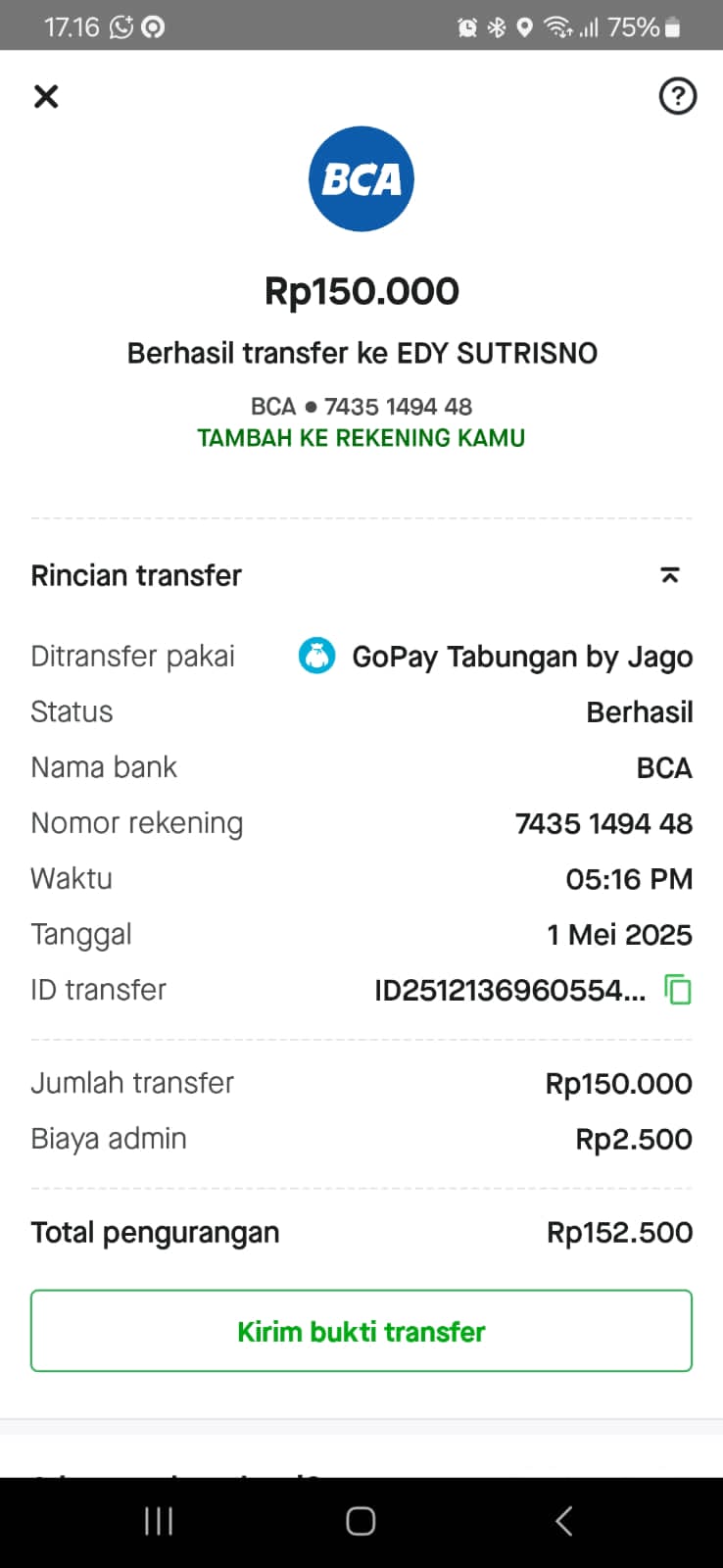Screen dimensions: 723x1568
Task: Tap the WhatsApp icon in status bar
Action: 121,27
